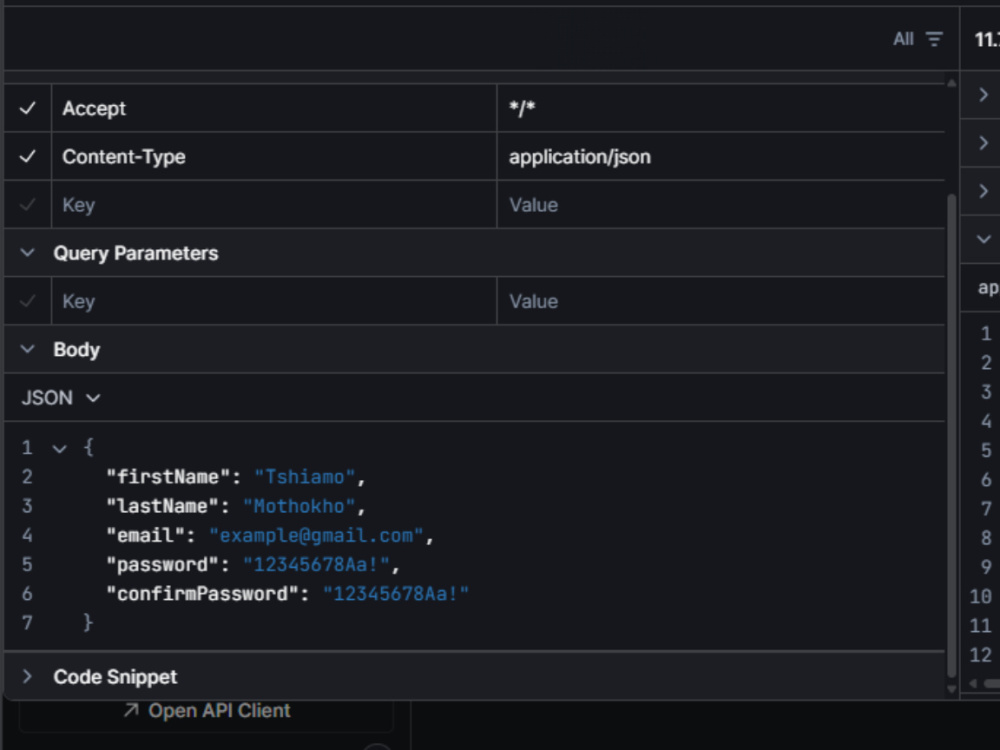Click the Open API Client arrow icon

tap(131, 710)
